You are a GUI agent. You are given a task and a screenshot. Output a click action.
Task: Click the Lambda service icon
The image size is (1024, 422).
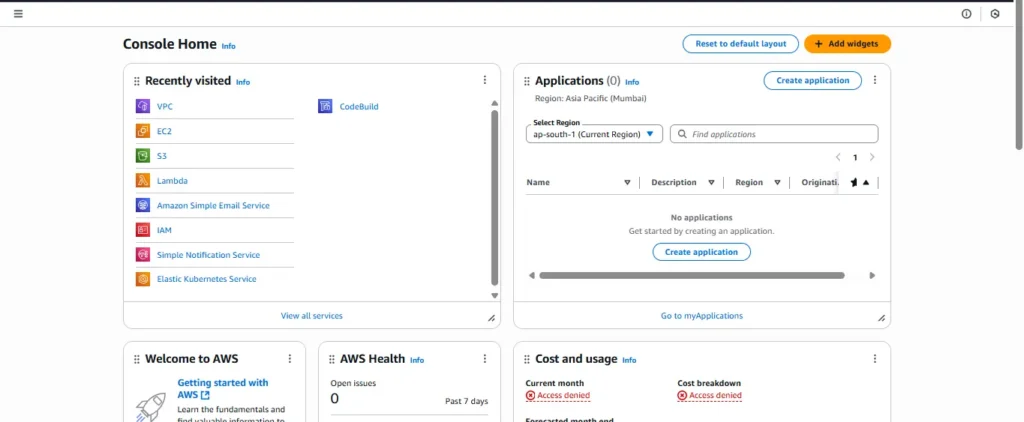143,181
